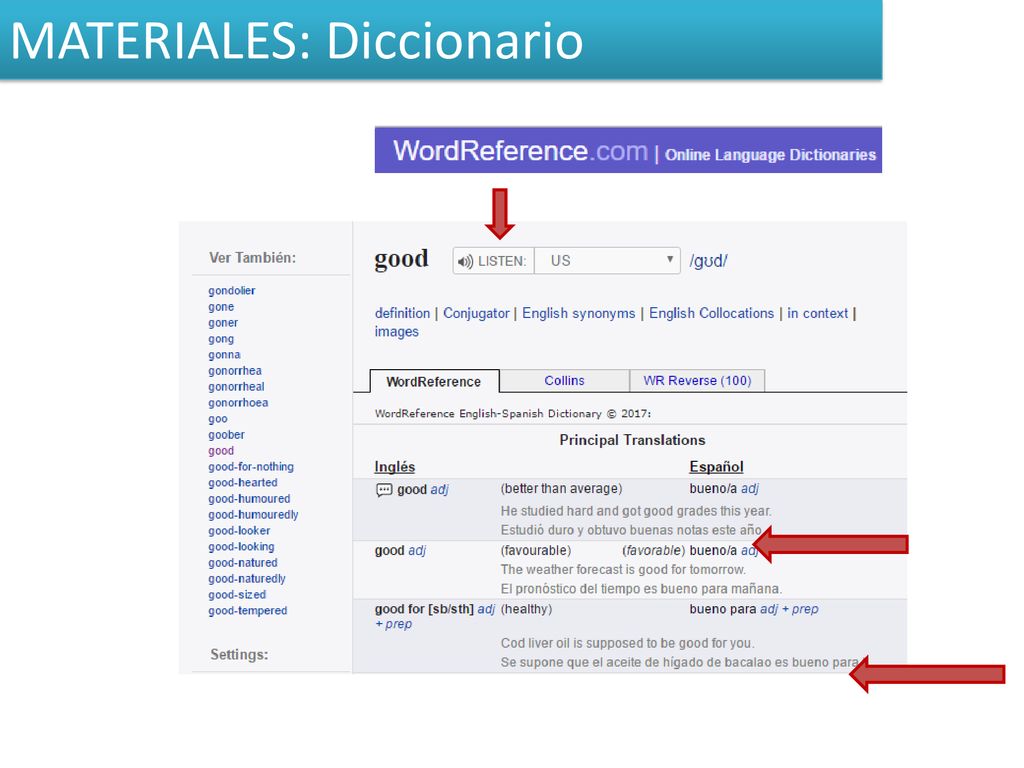Click the headword good

pos(402,259)
